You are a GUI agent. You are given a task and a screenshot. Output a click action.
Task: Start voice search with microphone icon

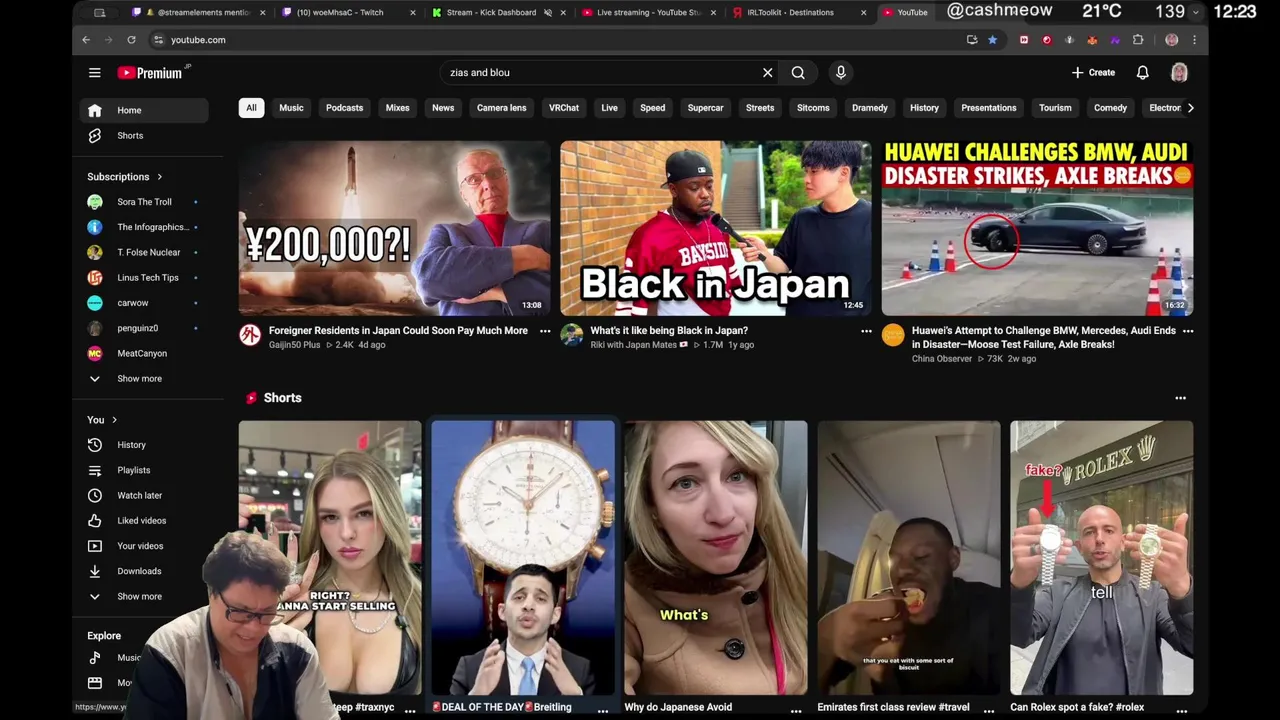840,72
